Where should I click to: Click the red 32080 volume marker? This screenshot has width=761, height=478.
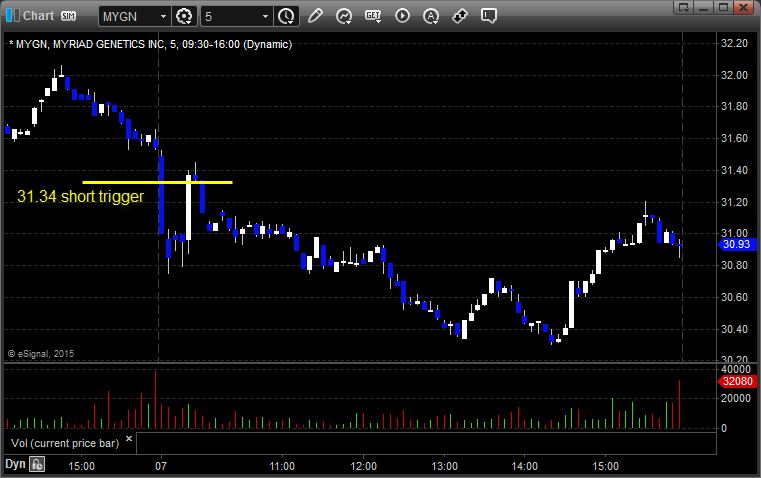click(737, 381)
